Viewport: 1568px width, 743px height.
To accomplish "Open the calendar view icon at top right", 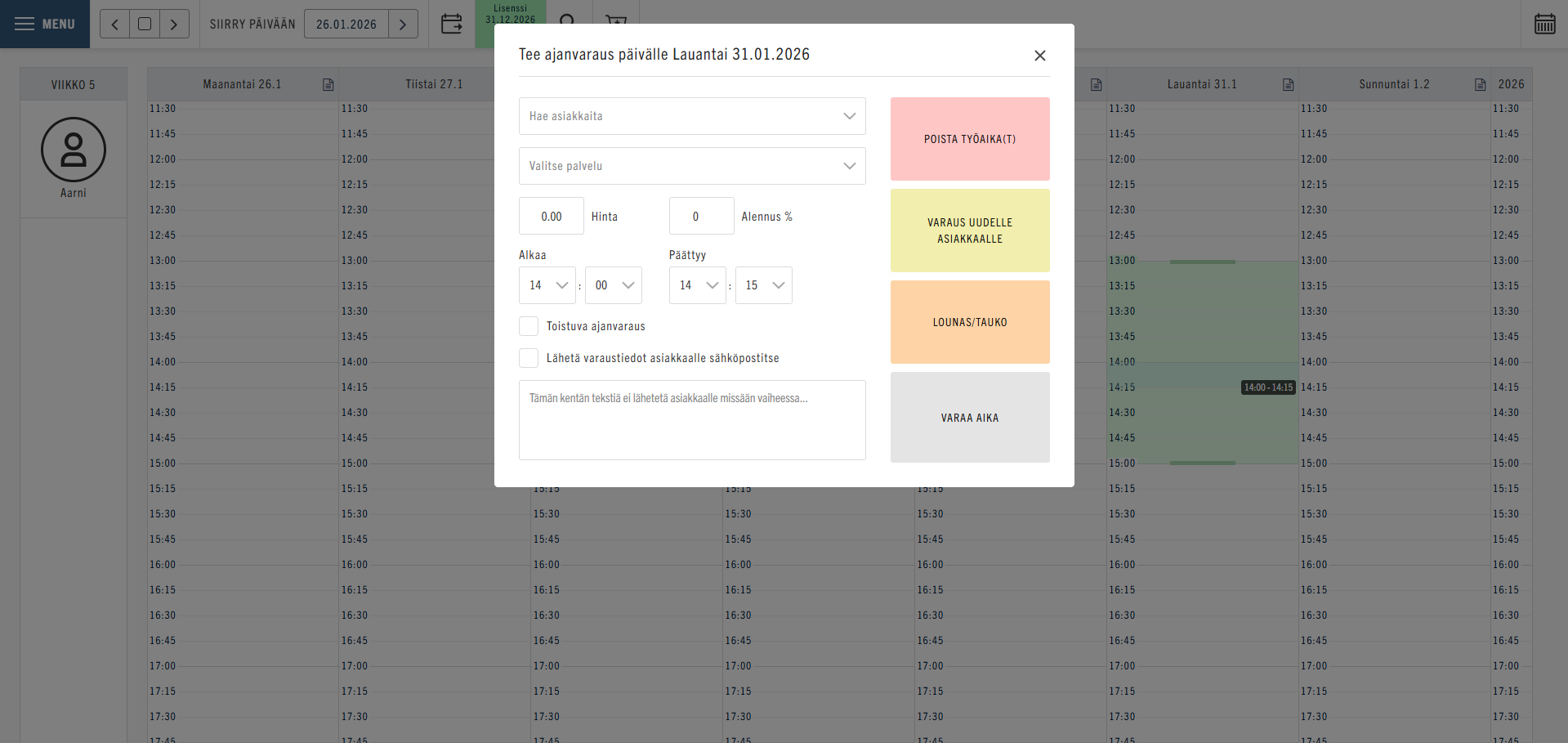I will coord(1544,24).
